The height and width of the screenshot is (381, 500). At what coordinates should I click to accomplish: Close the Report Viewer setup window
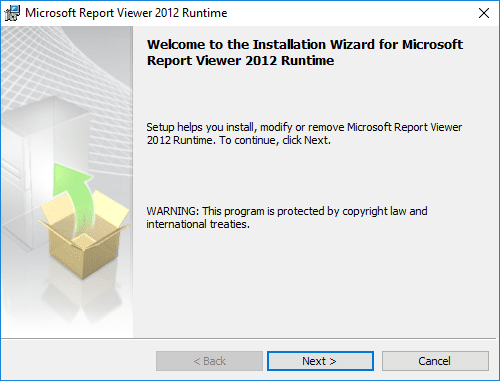click(x=484, y=13)
